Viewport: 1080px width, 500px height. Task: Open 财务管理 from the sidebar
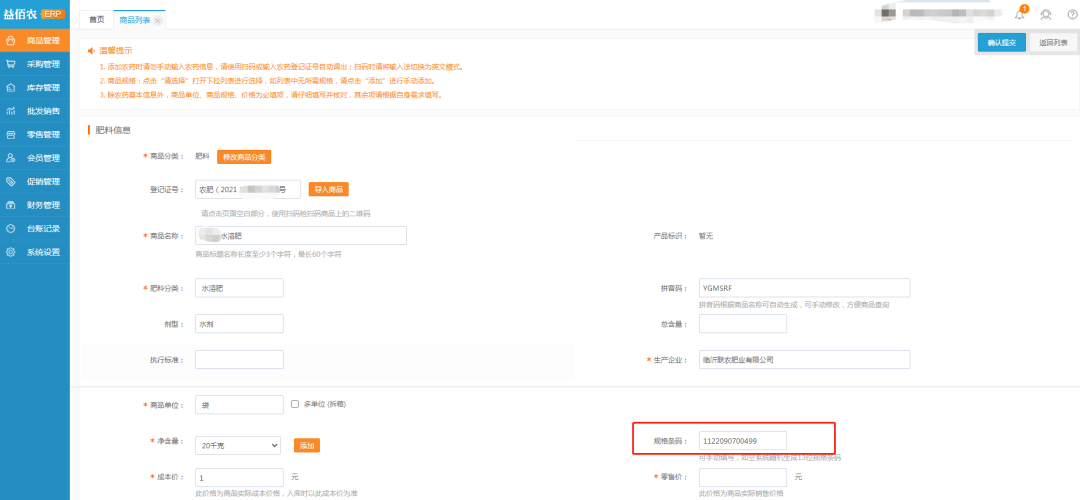pyautogui.click(x=42, y=205)
